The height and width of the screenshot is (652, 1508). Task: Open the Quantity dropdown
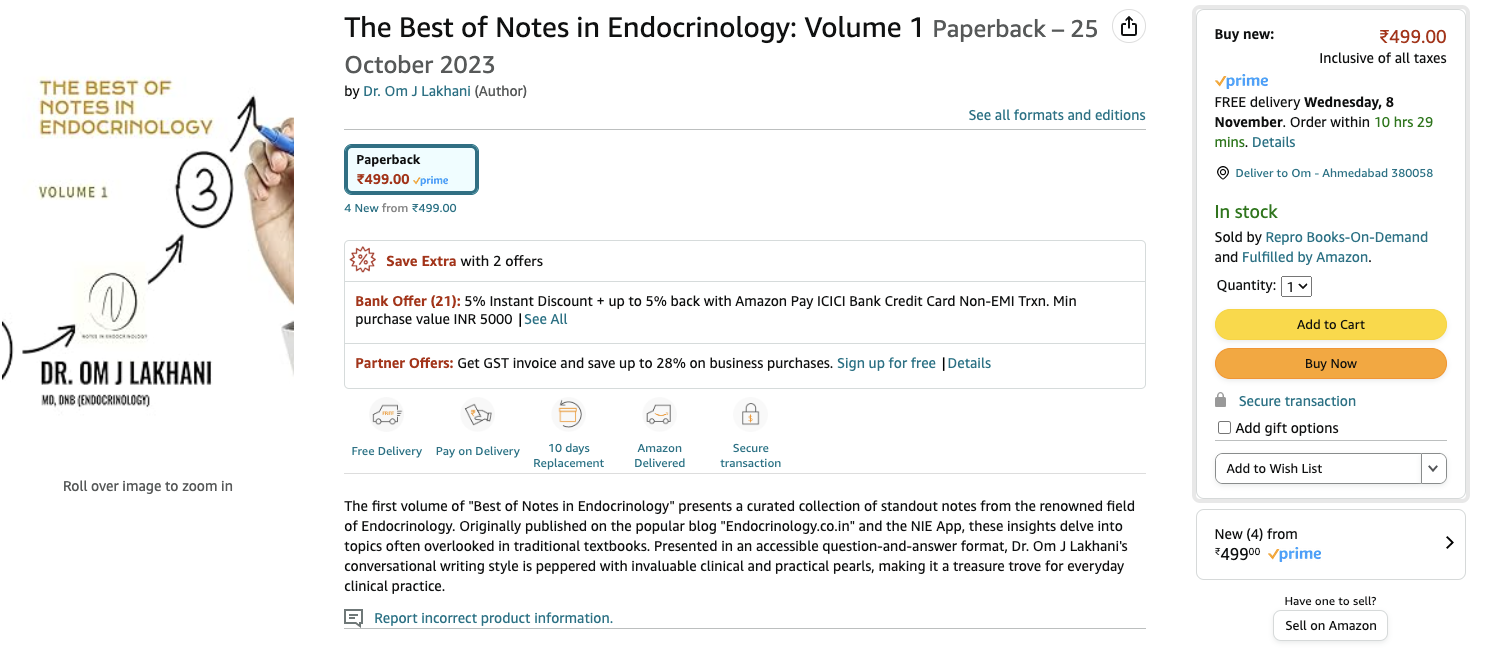click(x=1297, y=286)
